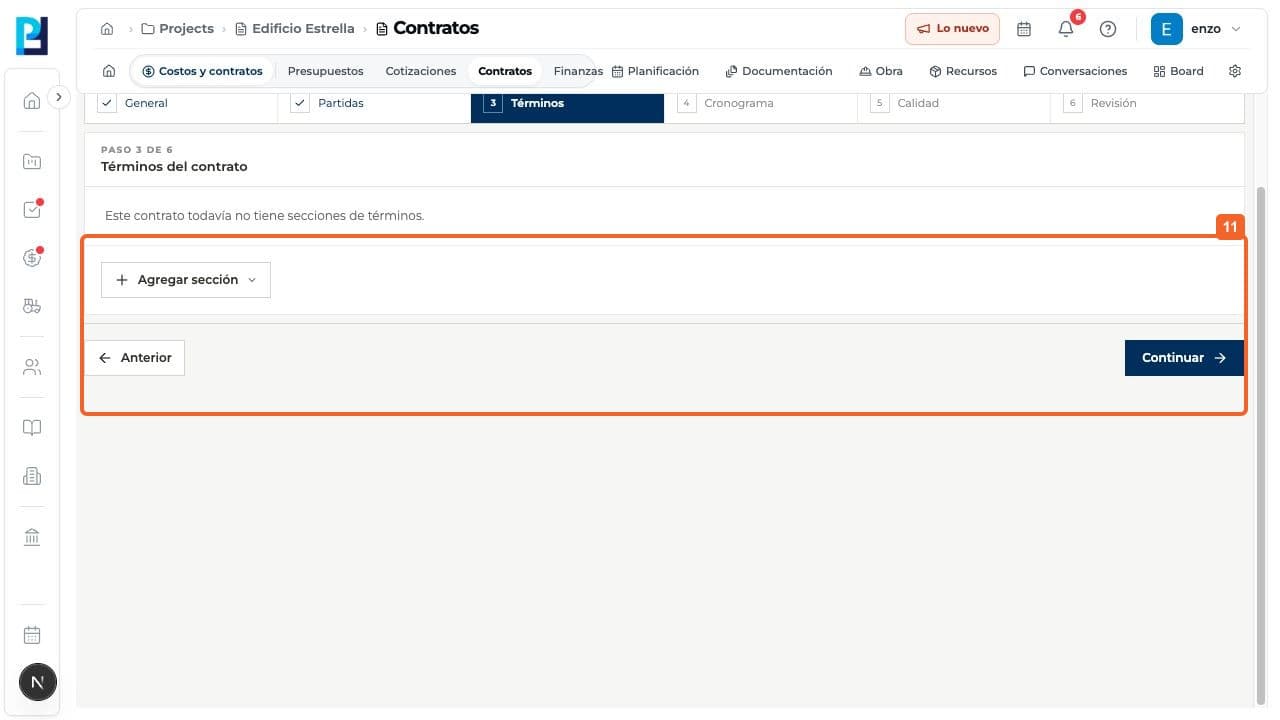Open the Conversaciones module
The image size is (1280, 720).
pyautogui.click(x=1075, y=71)
